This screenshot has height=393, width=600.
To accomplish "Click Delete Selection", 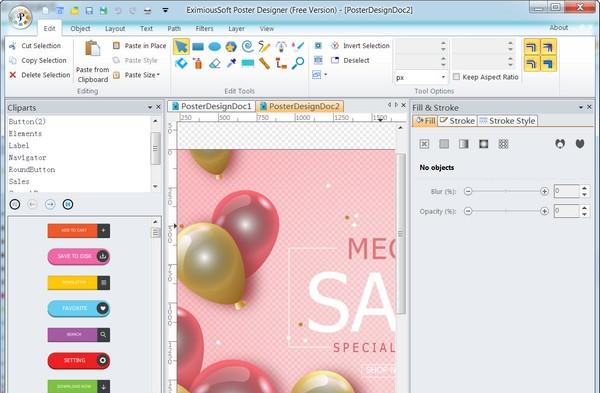I will (x=39, y=75).
